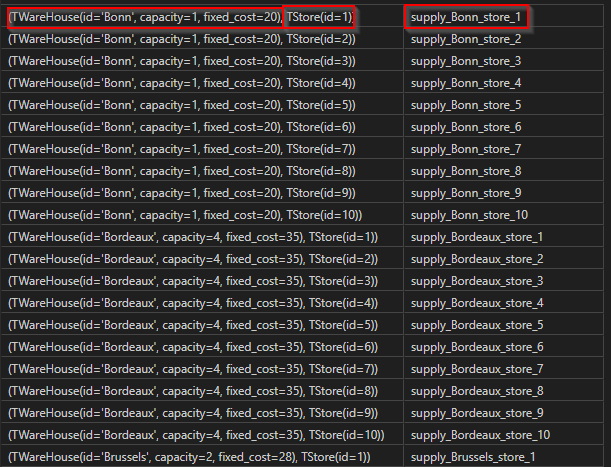This screenshot has height=467, width=611.
Task: Select key cell for Bordeaux with TStore(id=6)
Action: 202,347
